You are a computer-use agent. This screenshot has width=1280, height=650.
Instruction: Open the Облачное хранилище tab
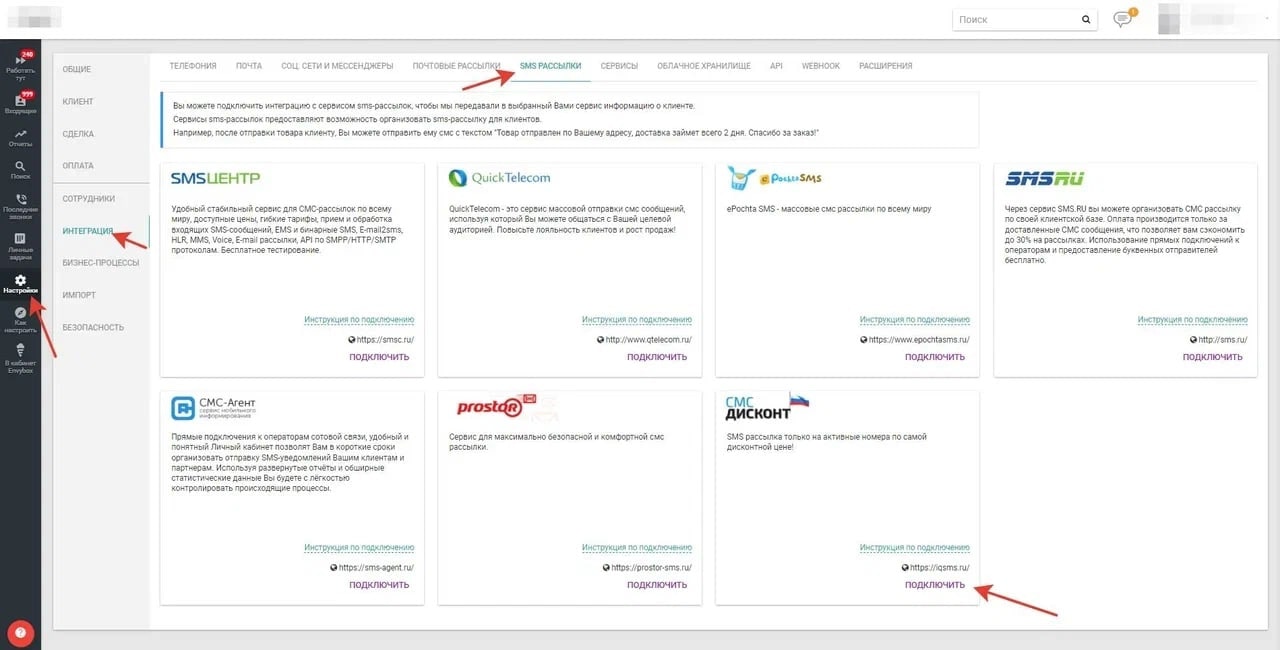(x=704, y=66)
